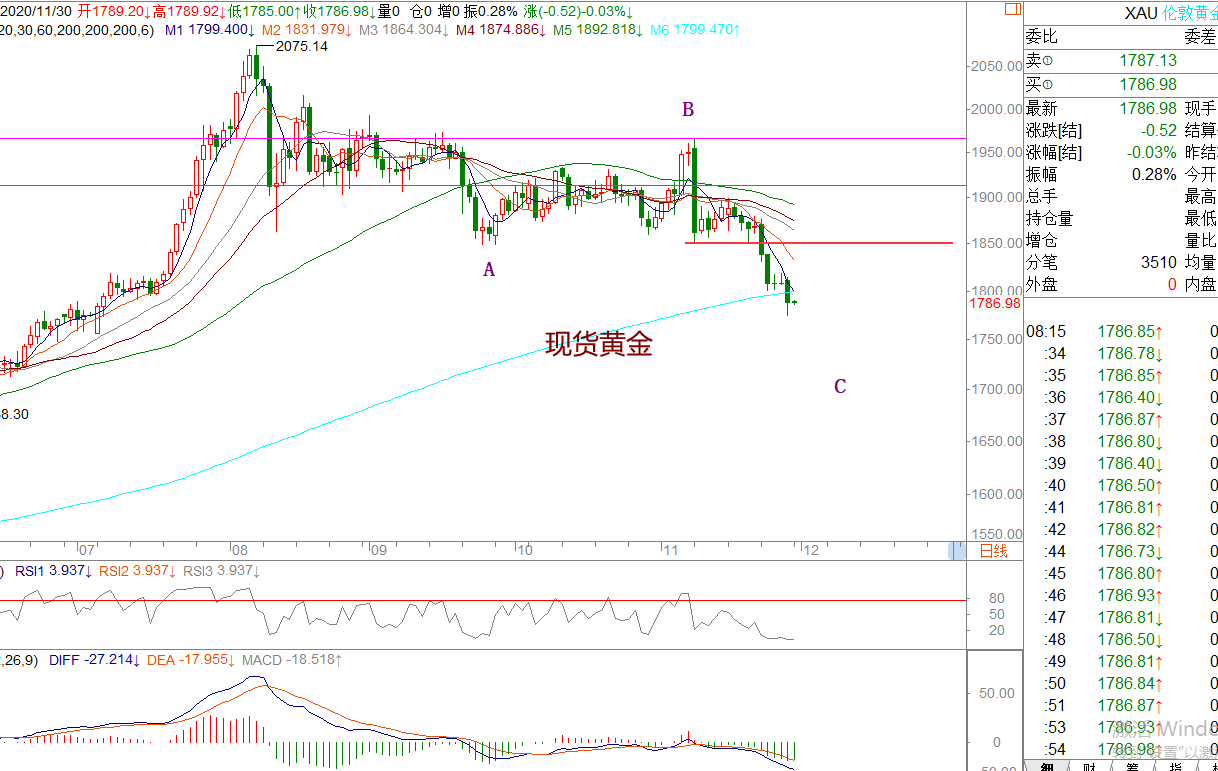Click the 外盘 row label
This screenshot has height=771, width=1218.
pyautogui.click(x=1041, y=284)
